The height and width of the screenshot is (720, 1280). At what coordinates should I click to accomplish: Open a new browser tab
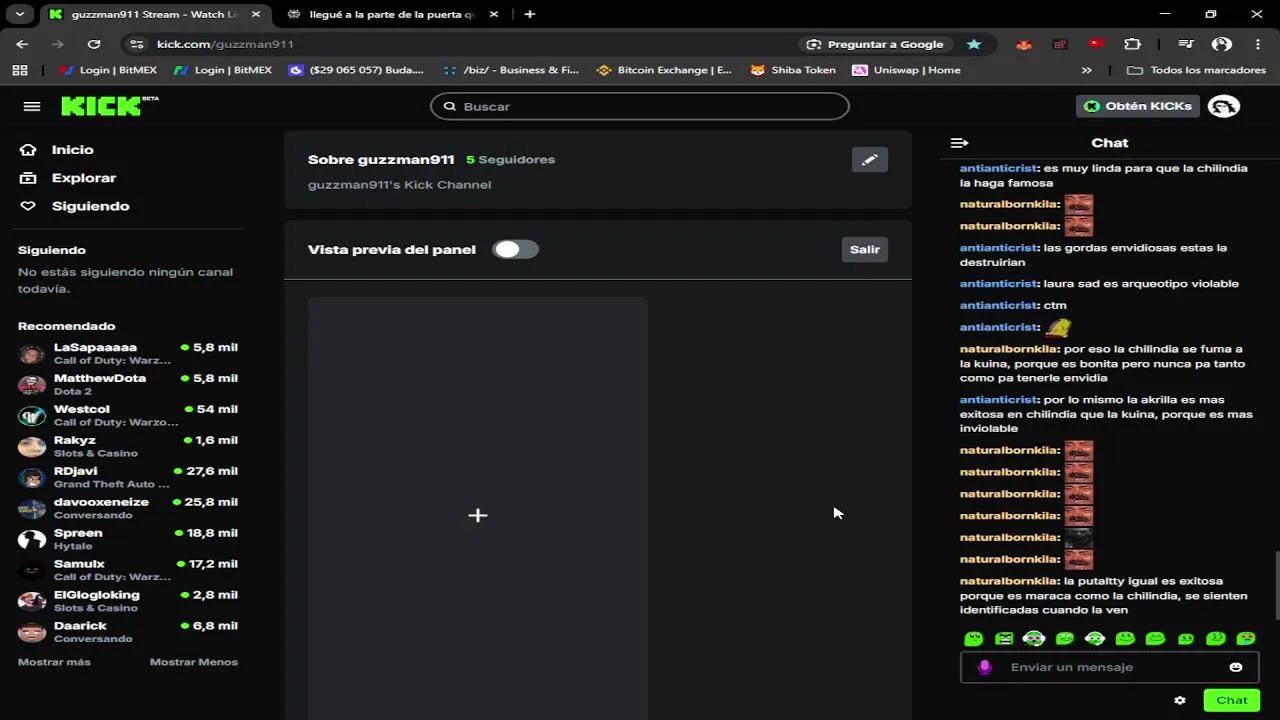click(x=530, y=14)
